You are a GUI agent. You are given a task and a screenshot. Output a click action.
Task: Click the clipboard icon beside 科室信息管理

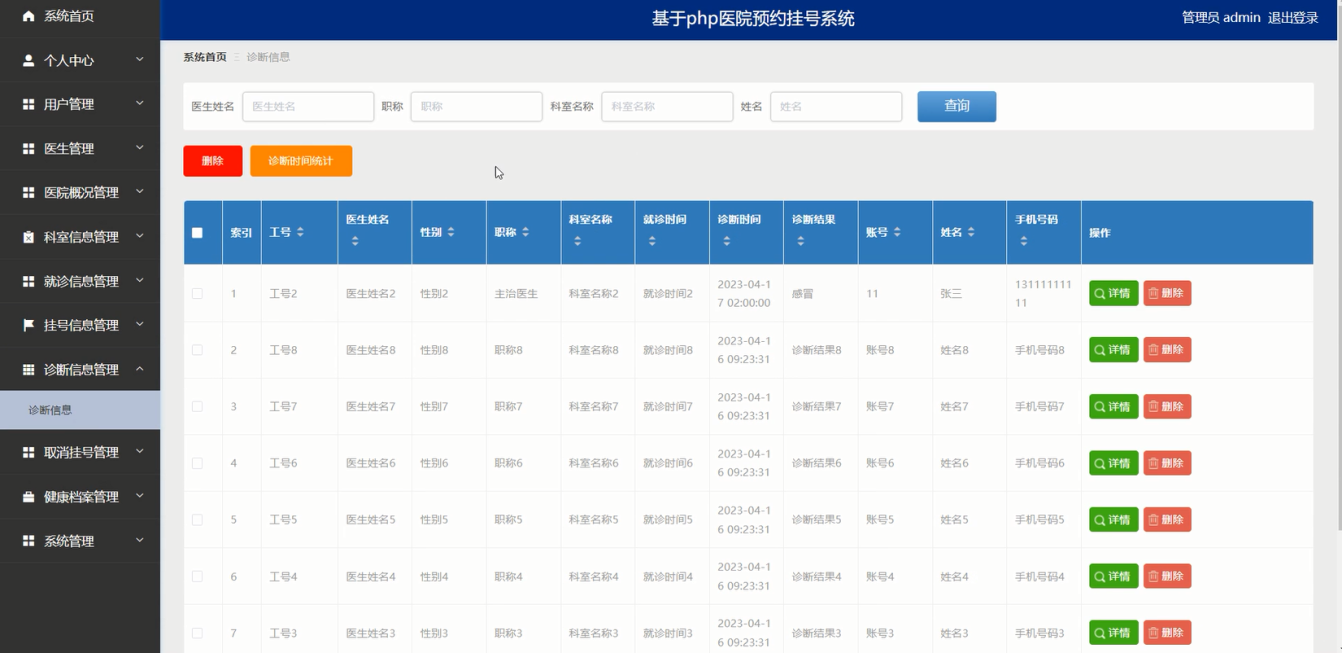(28, 237)
